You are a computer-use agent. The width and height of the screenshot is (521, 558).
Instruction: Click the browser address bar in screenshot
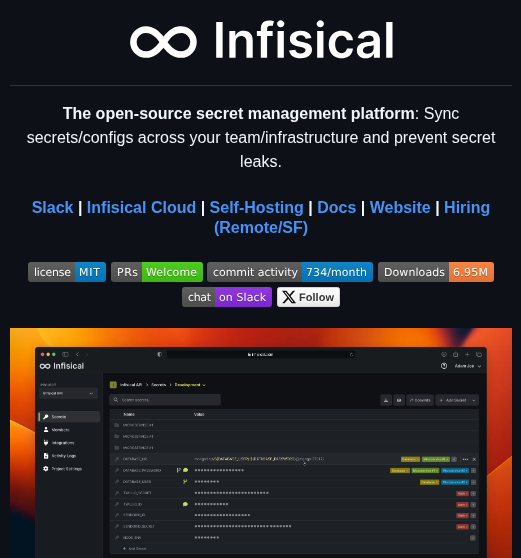(261, 354)
